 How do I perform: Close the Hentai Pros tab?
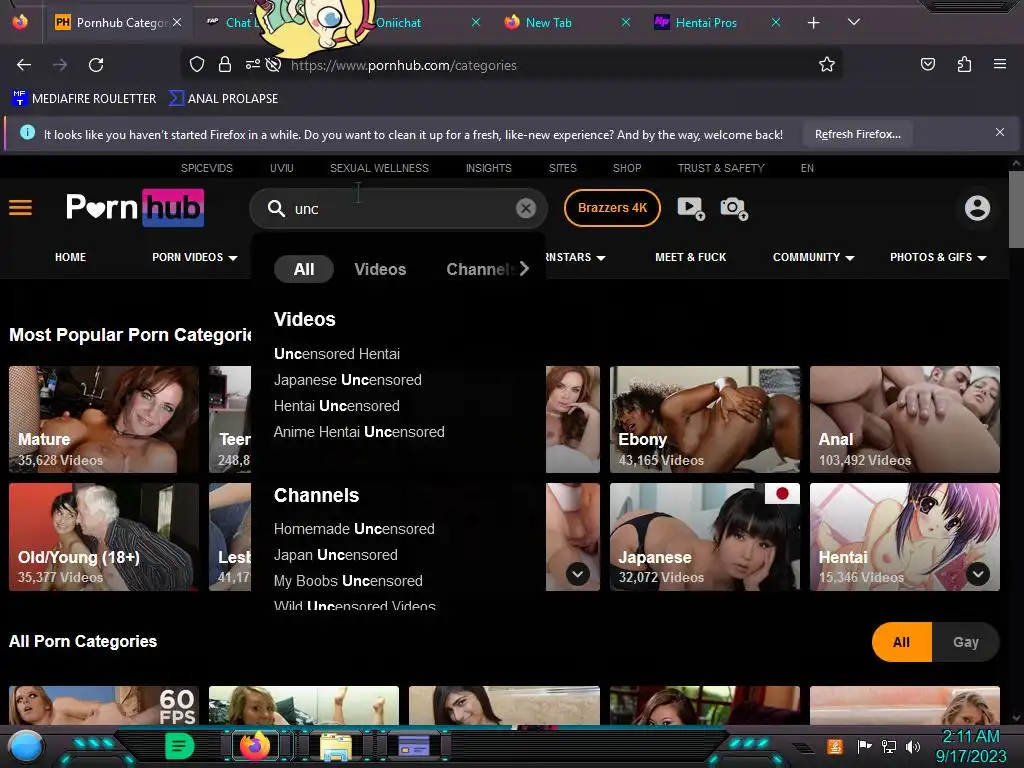(x=776, y=23)
